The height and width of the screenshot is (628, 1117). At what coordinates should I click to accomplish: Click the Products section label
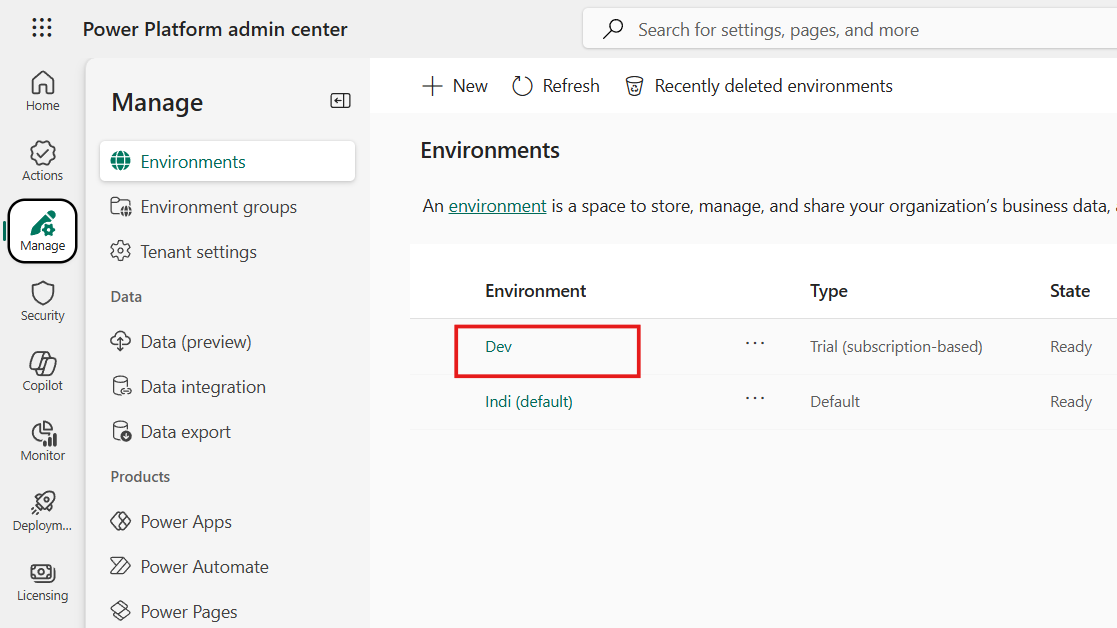coord(140,477)
